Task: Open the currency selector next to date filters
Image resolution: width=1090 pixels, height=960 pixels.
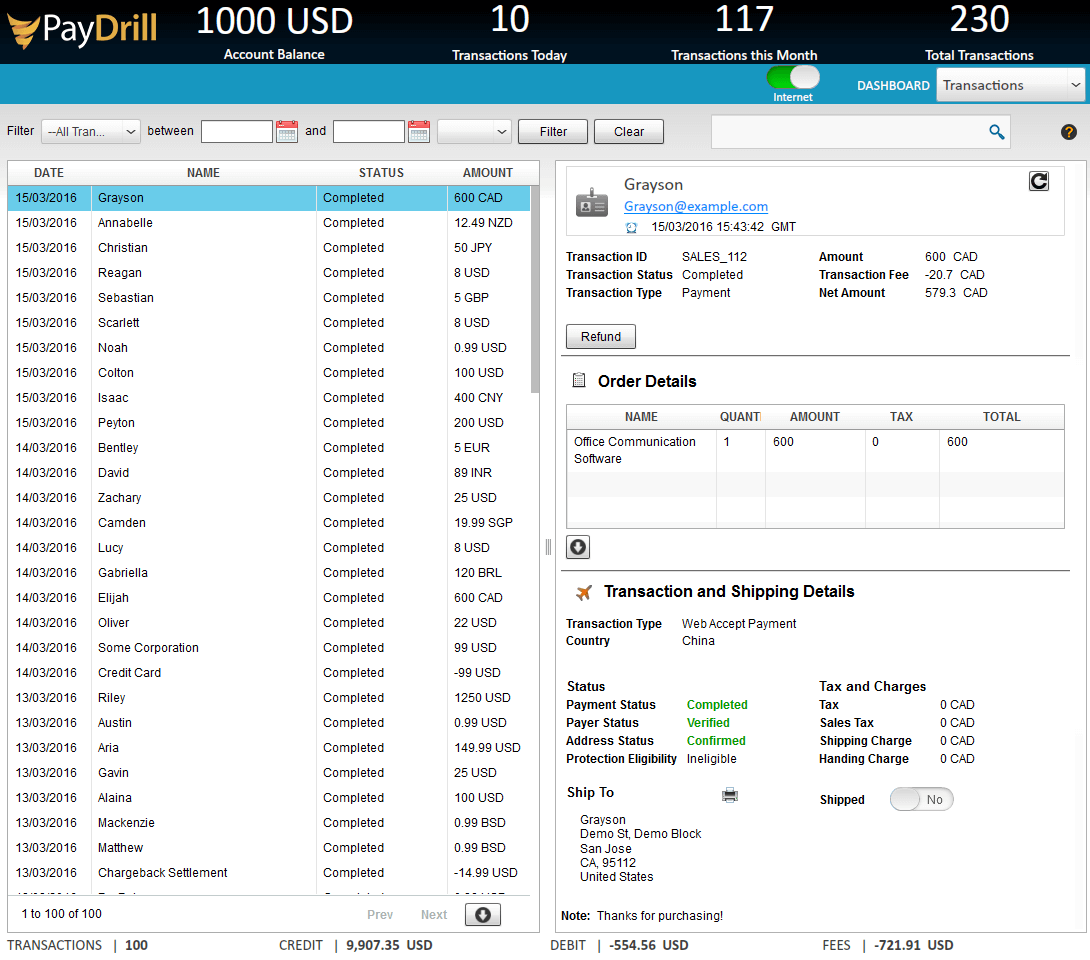Action: point(474,131)
